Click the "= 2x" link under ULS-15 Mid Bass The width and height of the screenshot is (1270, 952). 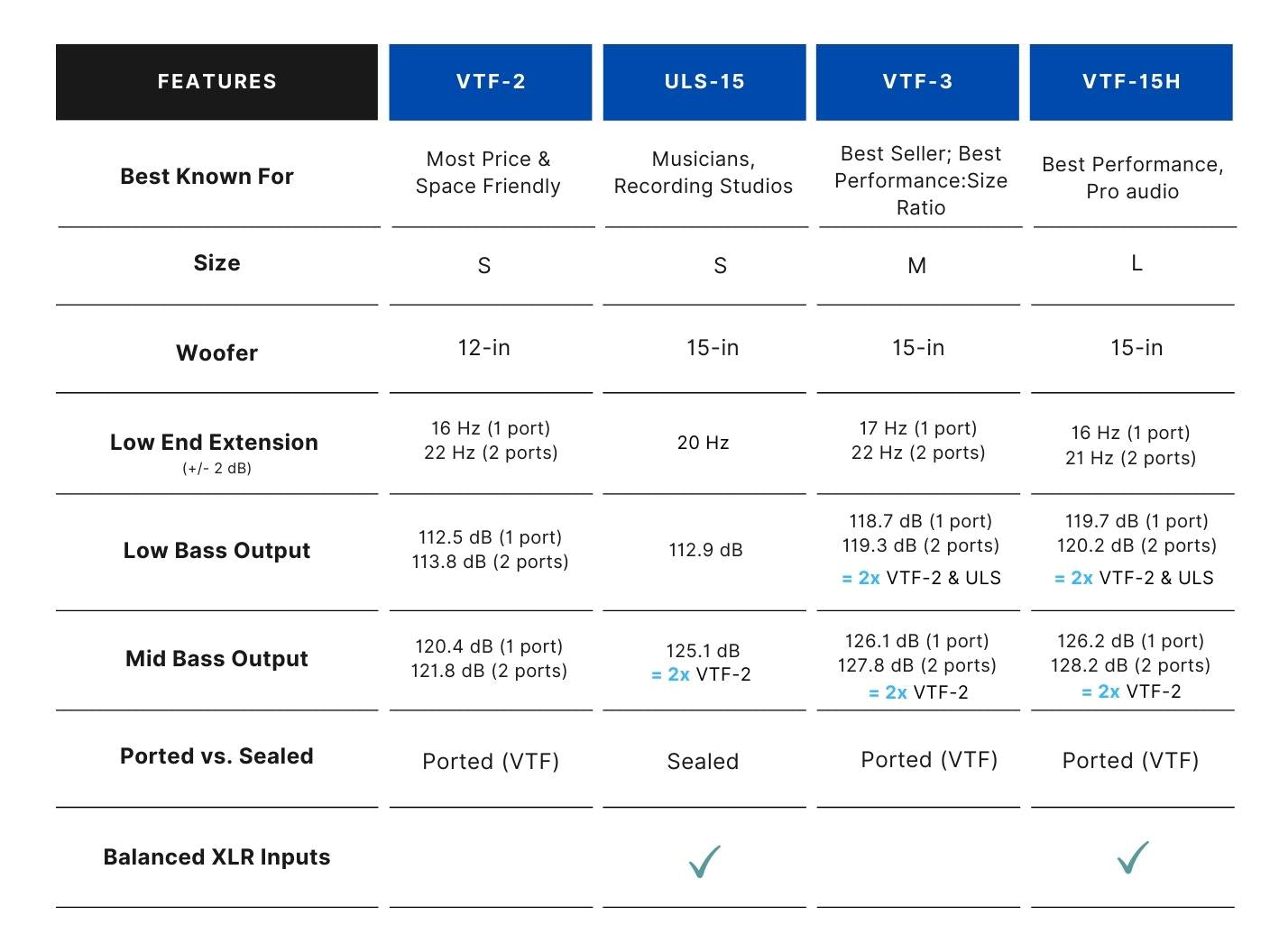pyautogui.click(x=670, y=674)
